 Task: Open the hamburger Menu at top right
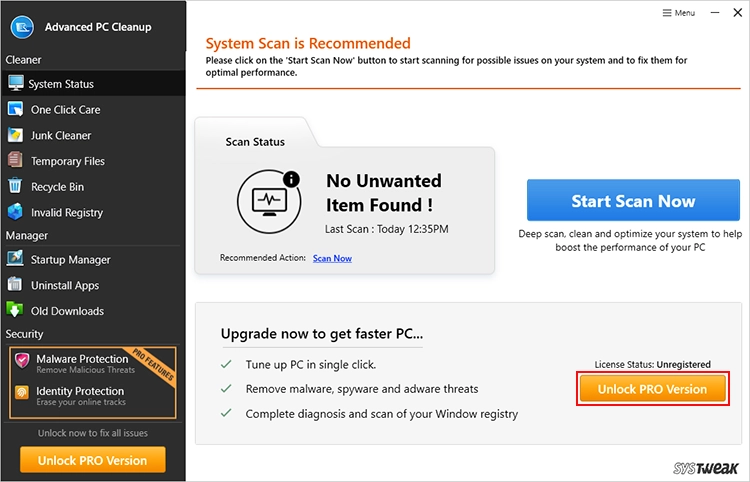pos(678,13)
